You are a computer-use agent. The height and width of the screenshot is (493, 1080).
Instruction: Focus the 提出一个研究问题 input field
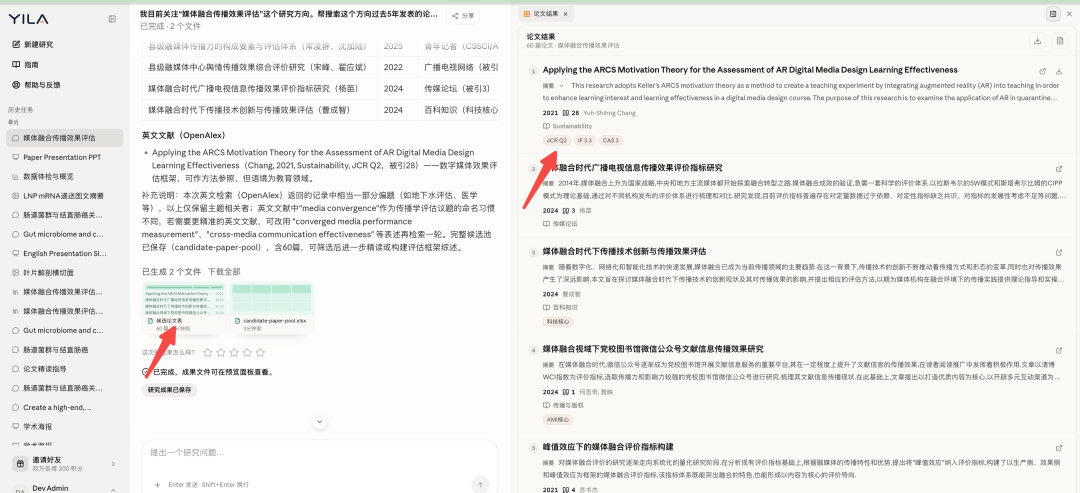tap(320, 453)
